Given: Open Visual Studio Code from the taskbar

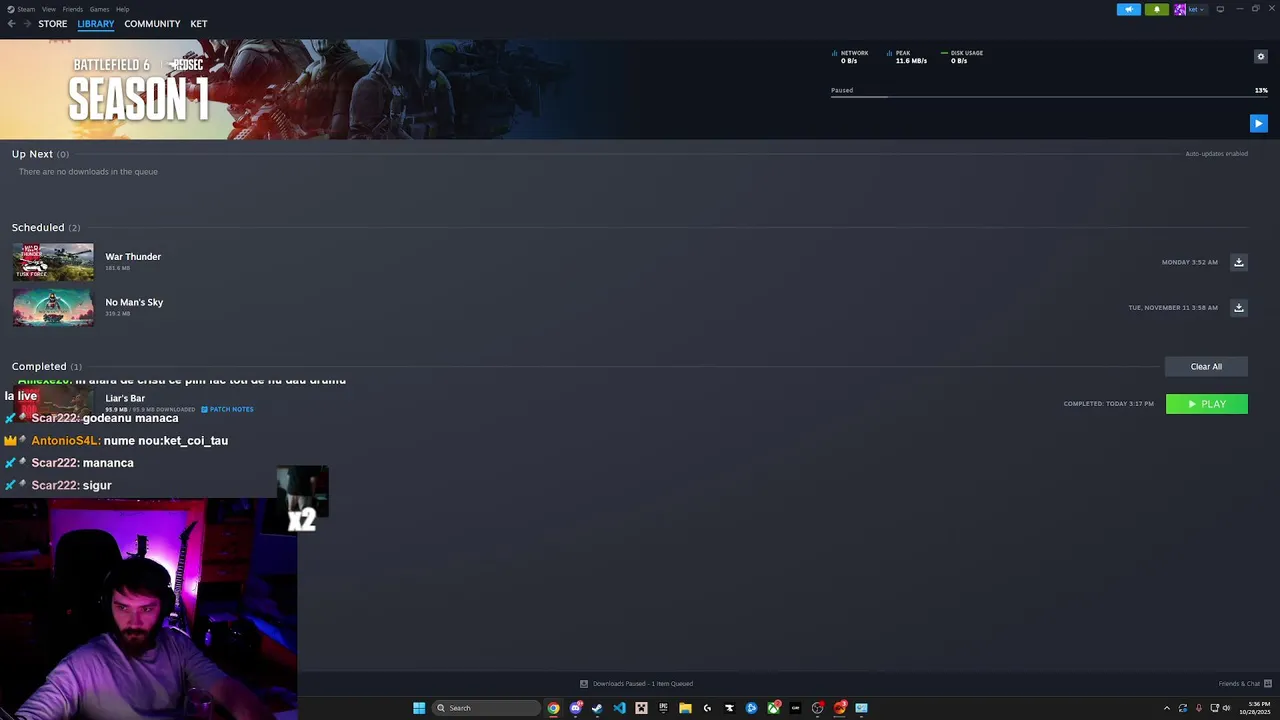Looking at the screenshot, I should pyautogui.click(x=619, y=708).
